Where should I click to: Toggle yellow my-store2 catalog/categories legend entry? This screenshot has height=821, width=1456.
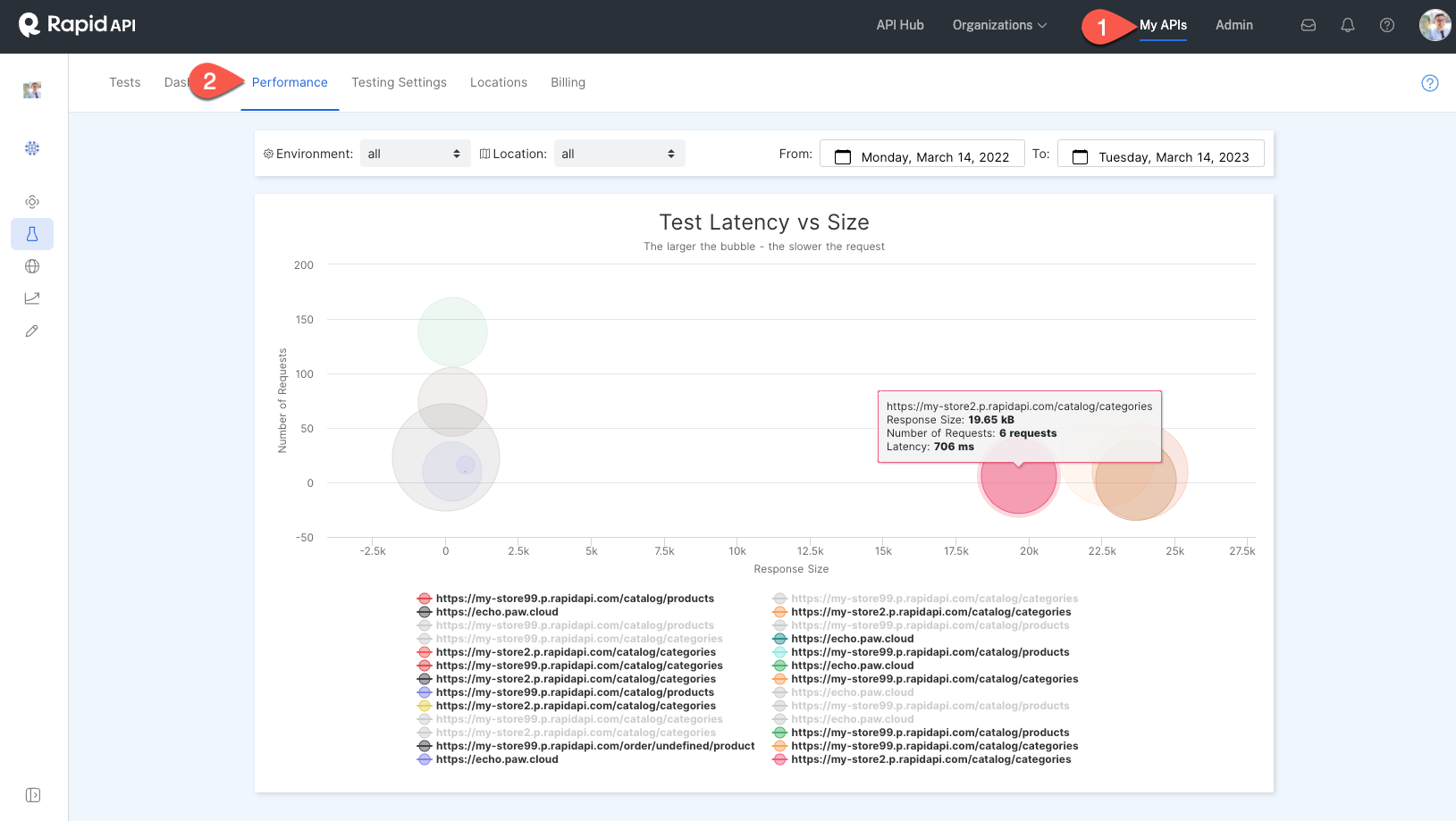point(567,706)
